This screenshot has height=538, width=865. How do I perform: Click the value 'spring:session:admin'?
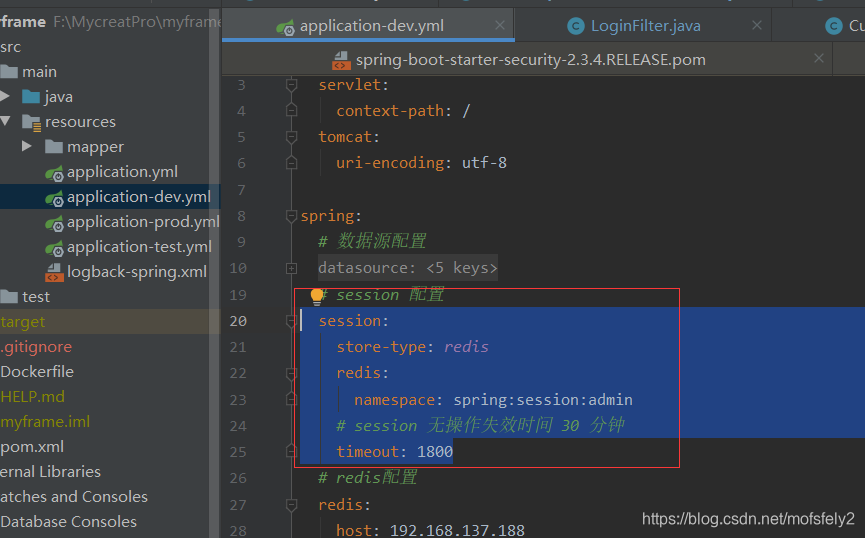pos(543,399)
